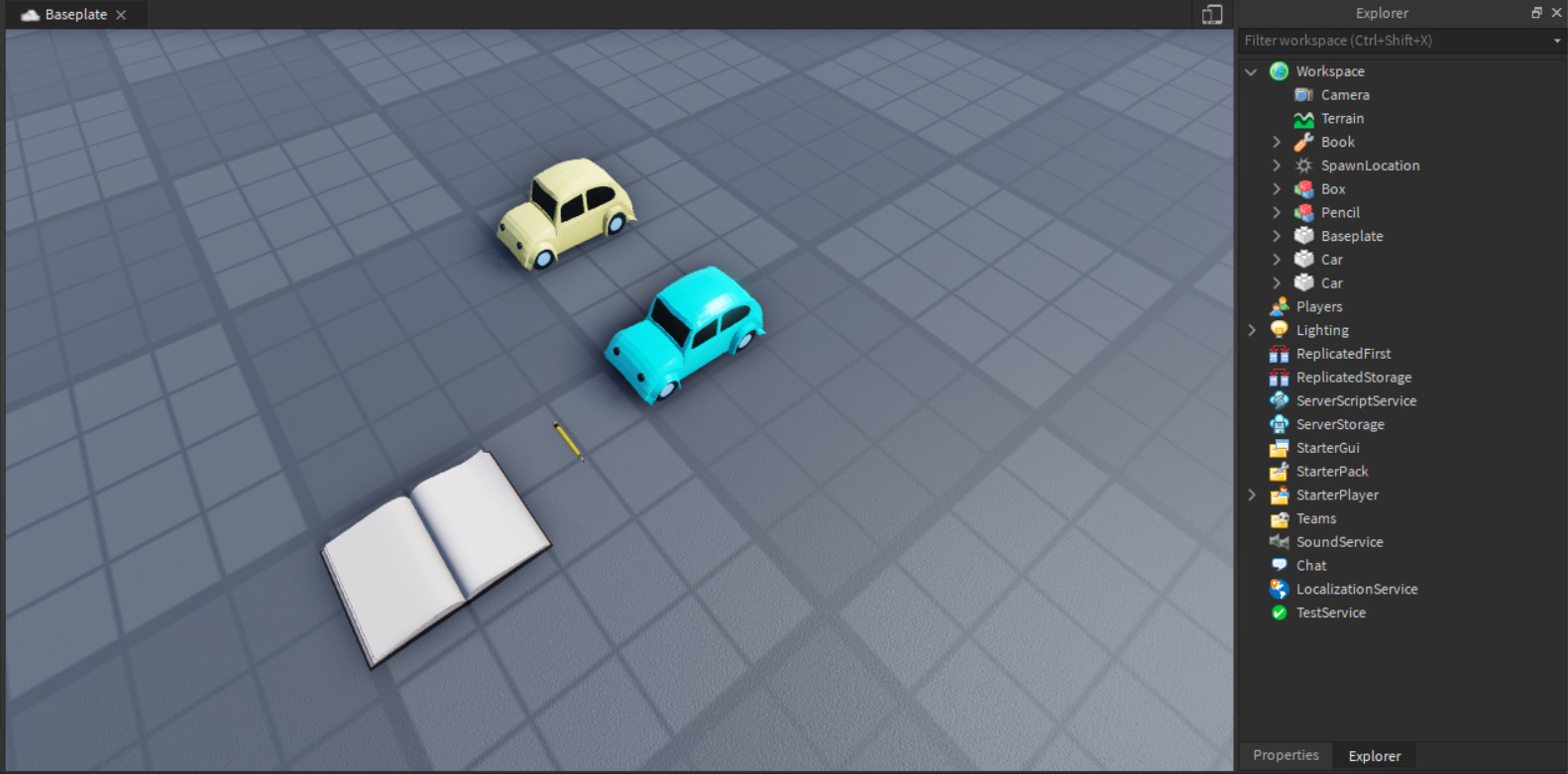Click the ReplicatedFirst icon
Viewport: 1568px width, 774px height.
1279,354
